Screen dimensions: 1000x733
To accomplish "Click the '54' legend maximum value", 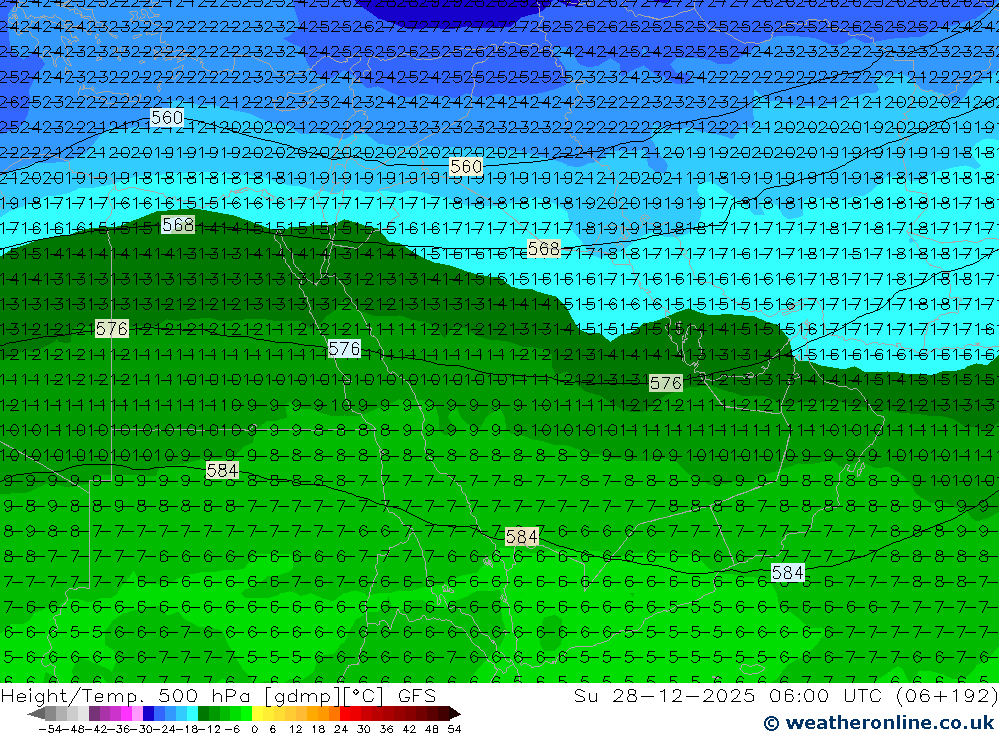I will pos(454,729).
